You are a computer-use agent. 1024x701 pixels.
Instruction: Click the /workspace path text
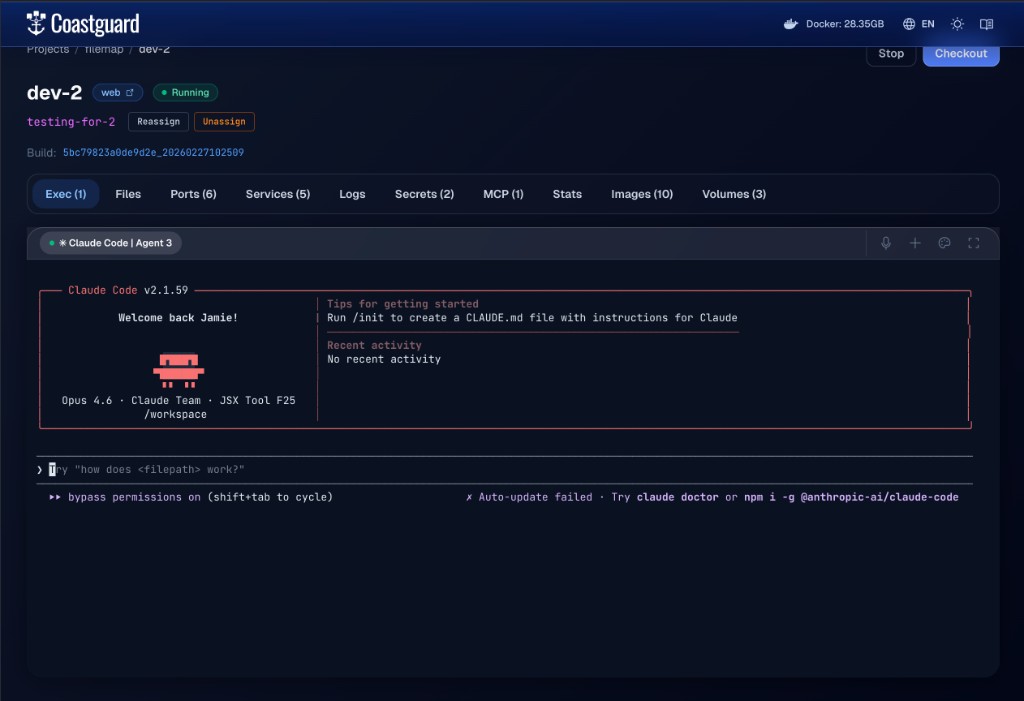pyautogui.click(x=175, y=414)
